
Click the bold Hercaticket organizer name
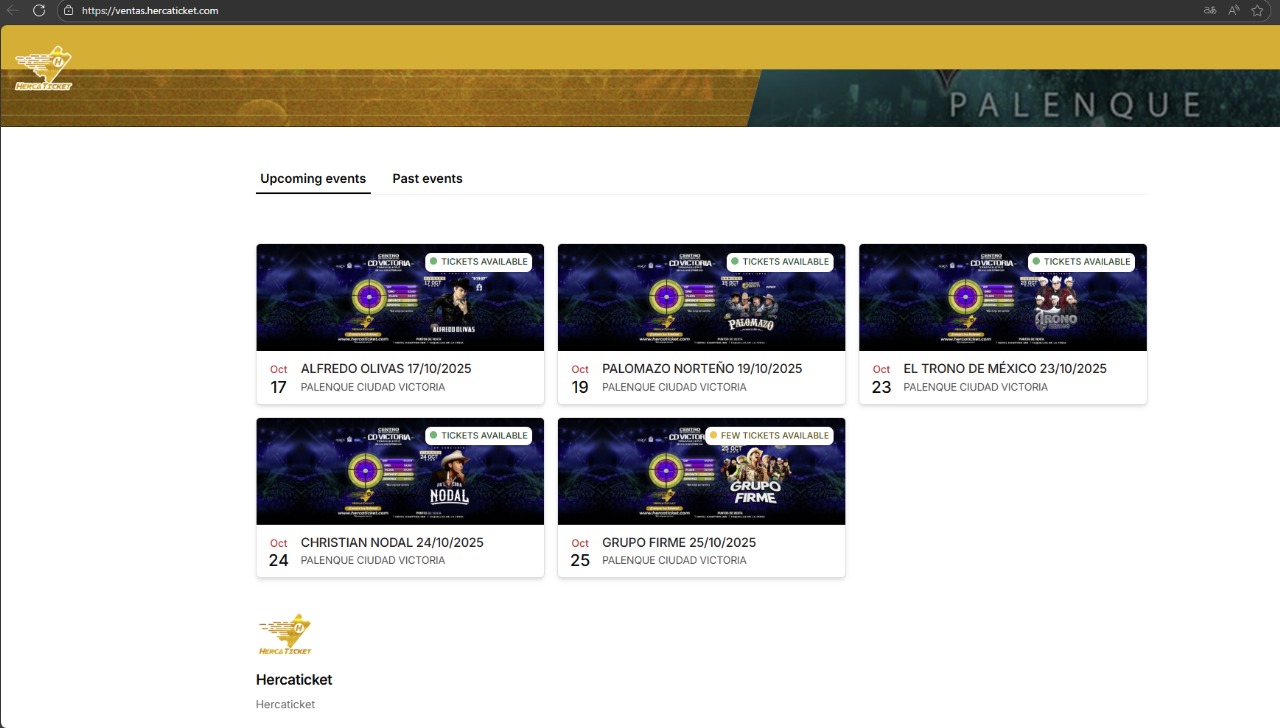click(294, 680)
